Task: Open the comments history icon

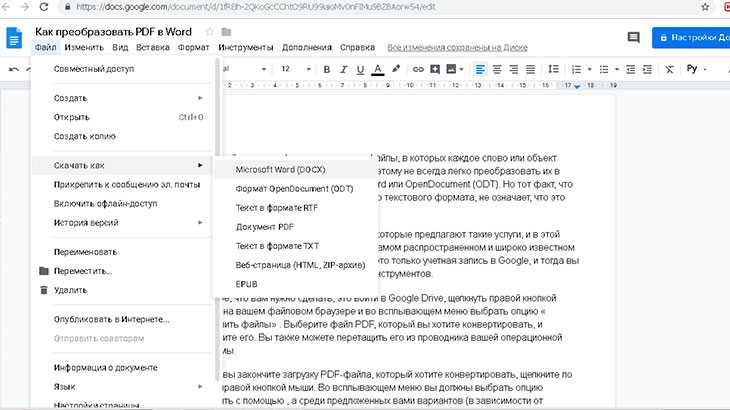Action: point(634,37)
